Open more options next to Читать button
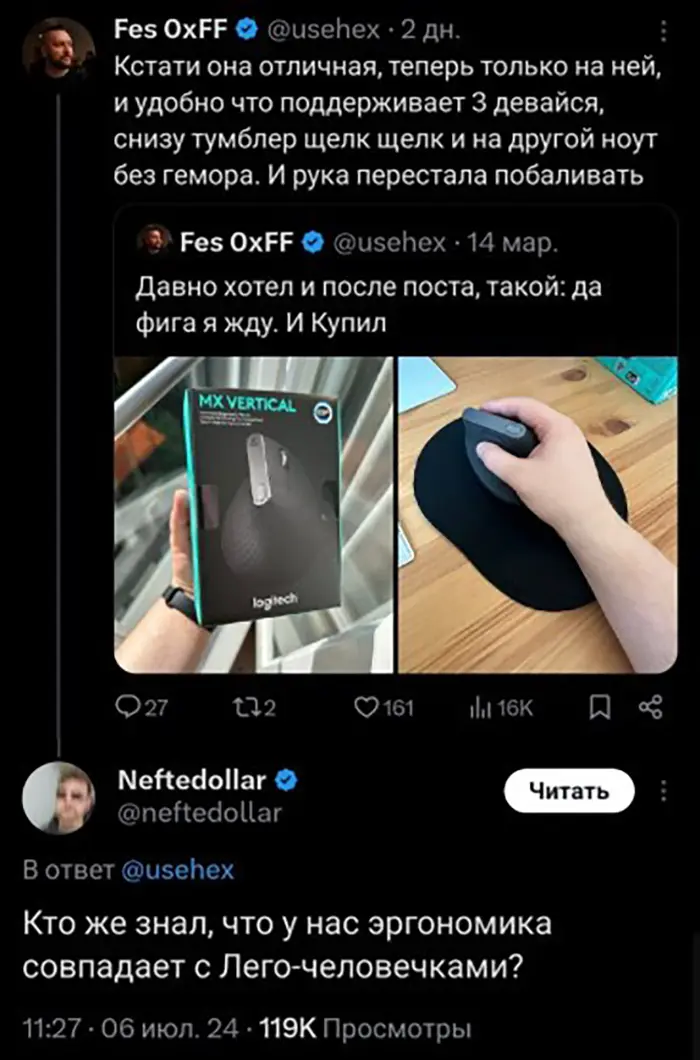 pyautogui.click(x=664, y=791)
